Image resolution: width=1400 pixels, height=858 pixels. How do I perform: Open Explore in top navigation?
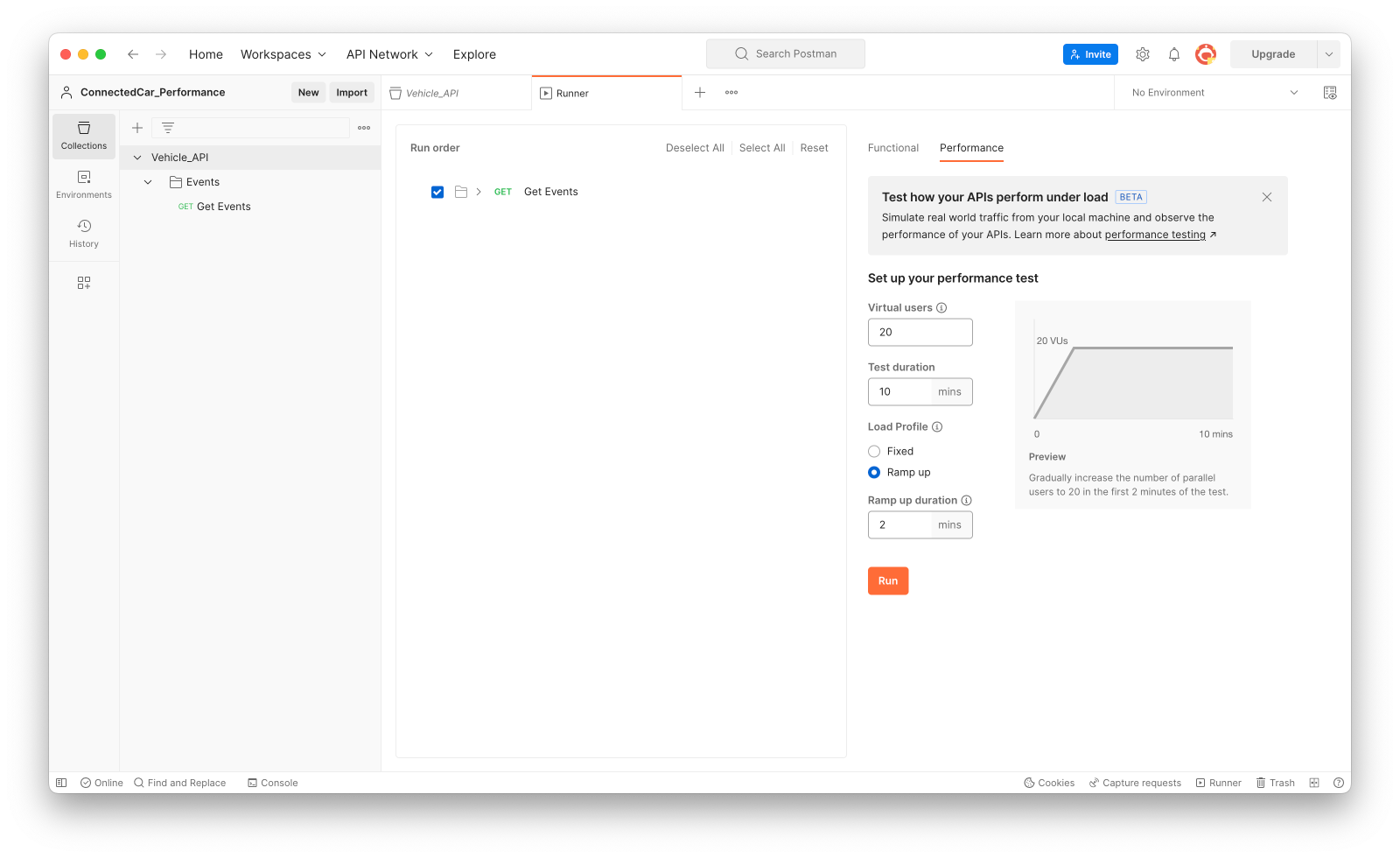474,54
